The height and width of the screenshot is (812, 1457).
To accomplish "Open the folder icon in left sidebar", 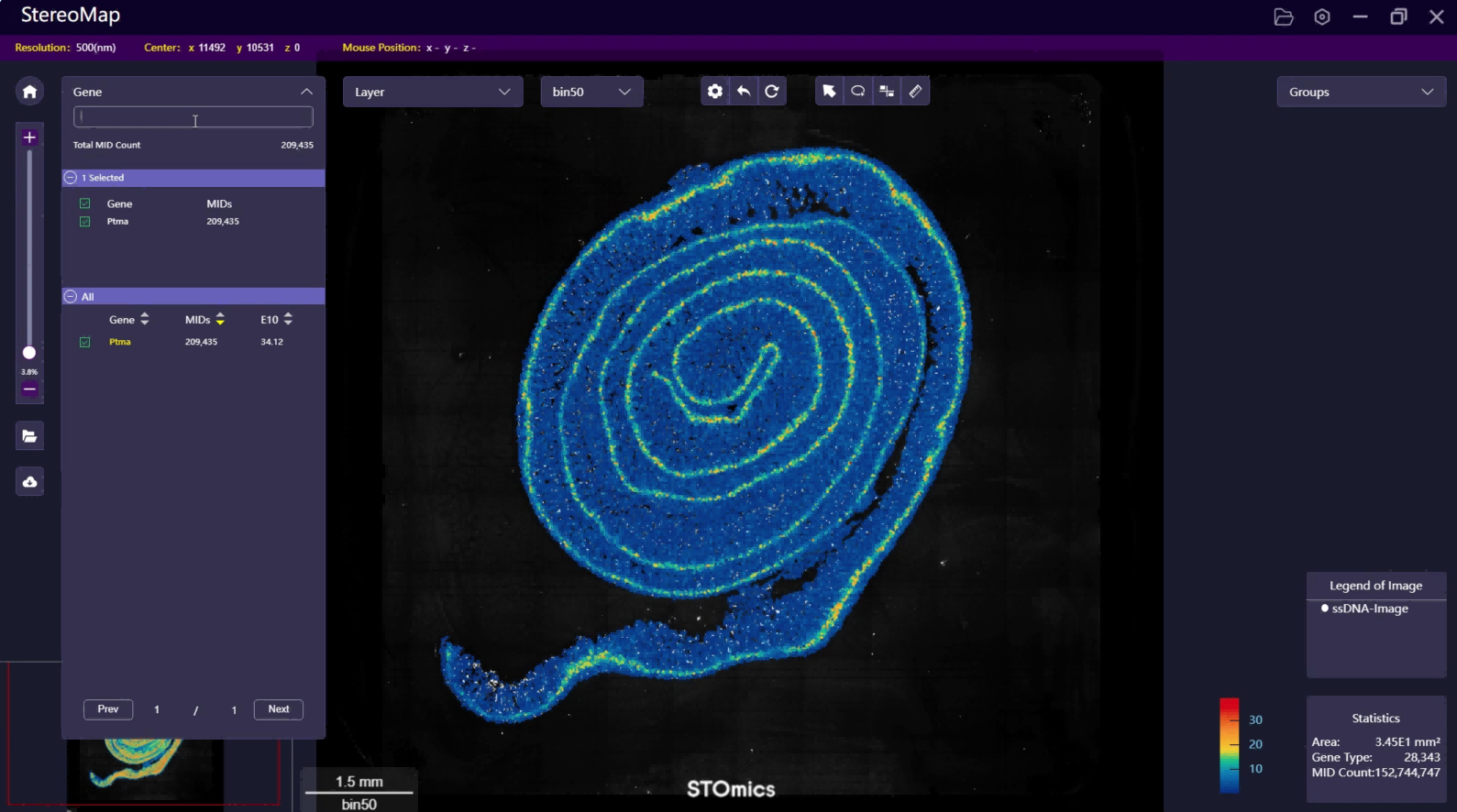I will click(x=29, y=436).
